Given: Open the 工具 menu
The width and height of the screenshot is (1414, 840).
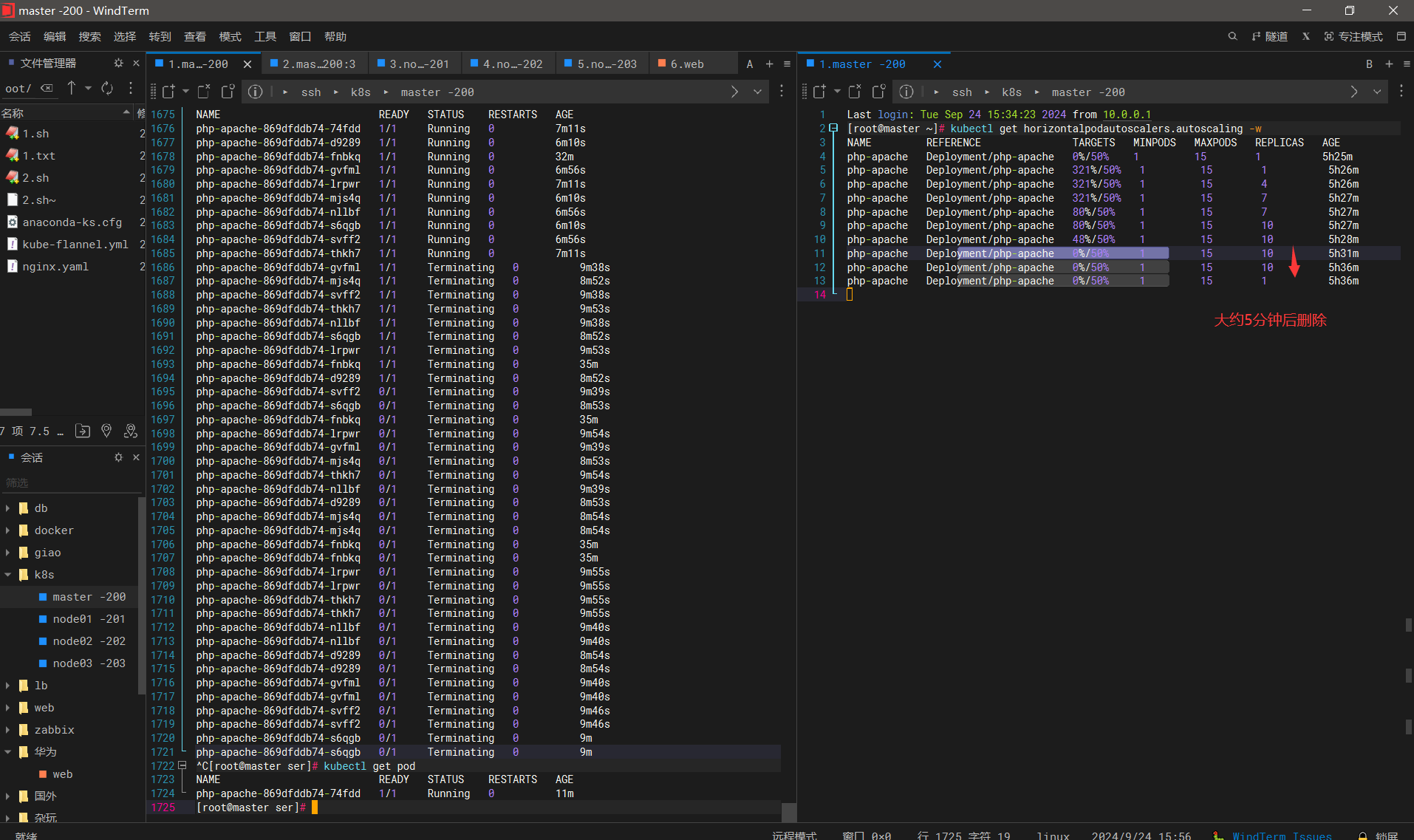Looking at the screenshot, I should 265,36.
